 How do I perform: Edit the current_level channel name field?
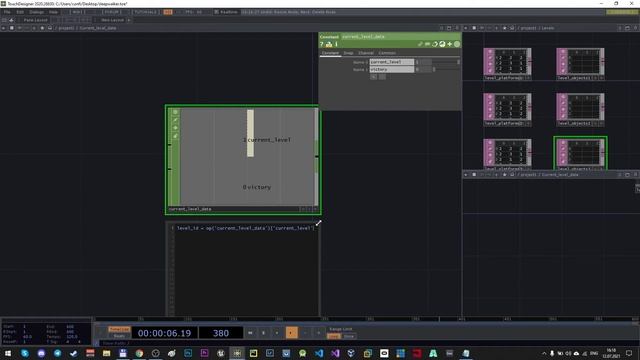point(392,62)
